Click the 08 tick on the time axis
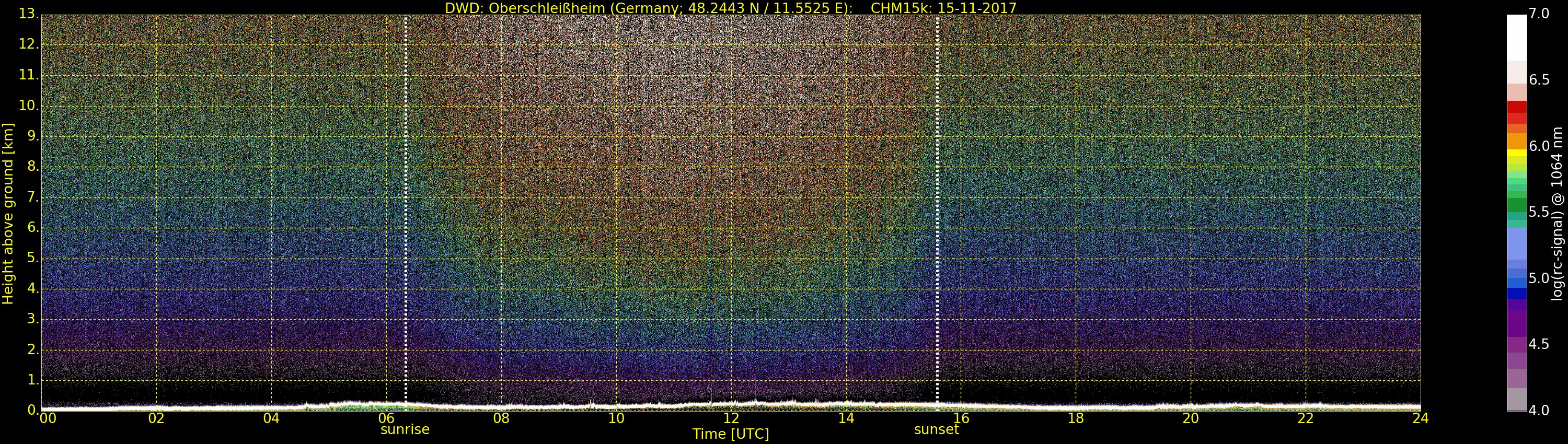Screen dimensions: 1568x444 501,418
